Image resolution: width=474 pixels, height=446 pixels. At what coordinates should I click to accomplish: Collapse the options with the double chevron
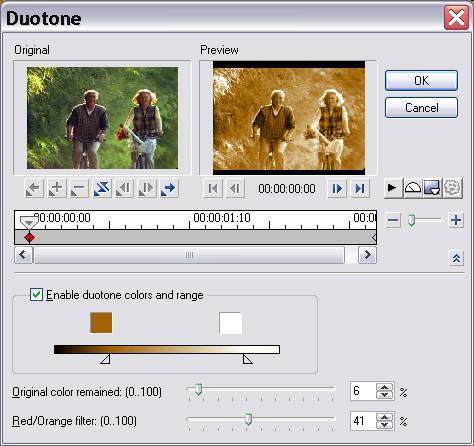pos(456,258)
